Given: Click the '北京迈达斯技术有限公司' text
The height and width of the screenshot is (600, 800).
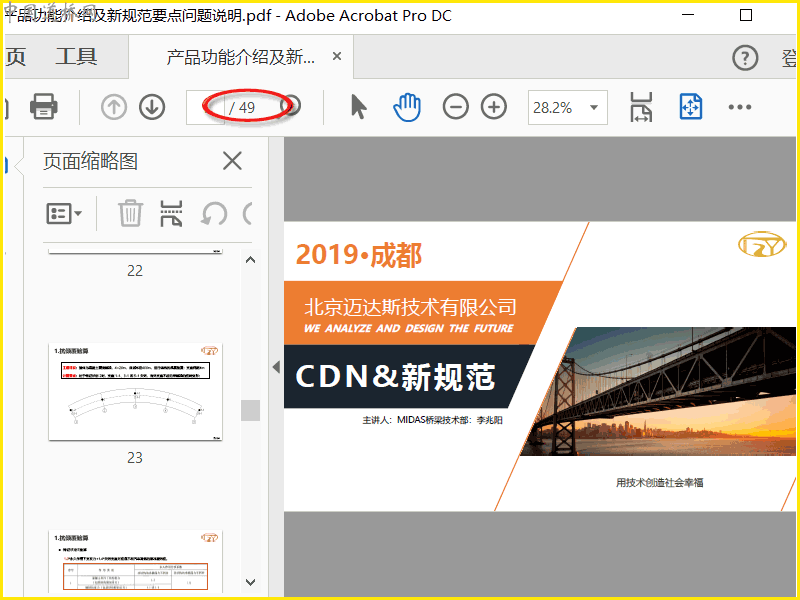Looking at the screenshot, I should coord(410,307).
